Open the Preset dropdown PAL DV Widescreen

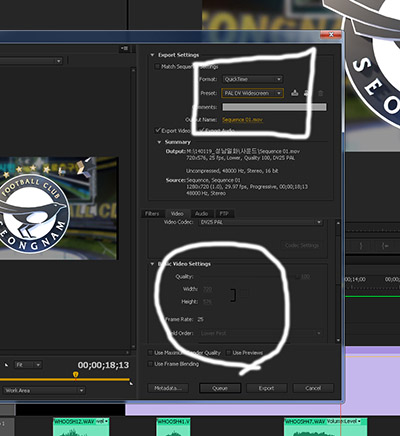pyautogui.click(x=253, y=93)
